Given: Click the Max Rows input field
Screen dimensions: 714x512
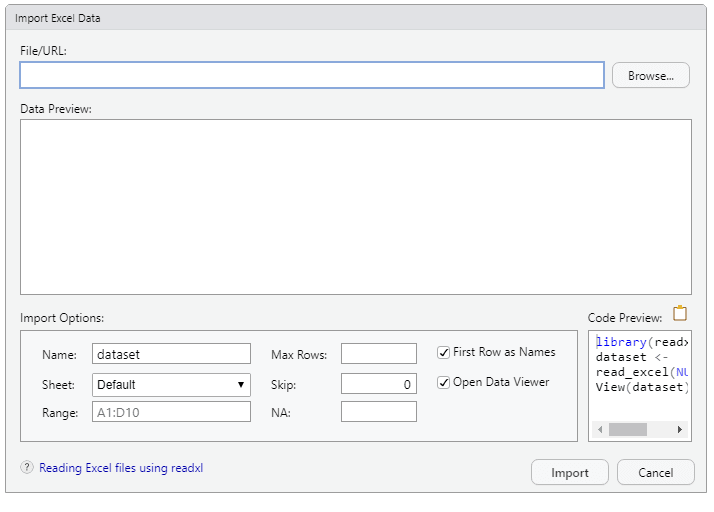Looking at the screenshot, I should point(379,354).
